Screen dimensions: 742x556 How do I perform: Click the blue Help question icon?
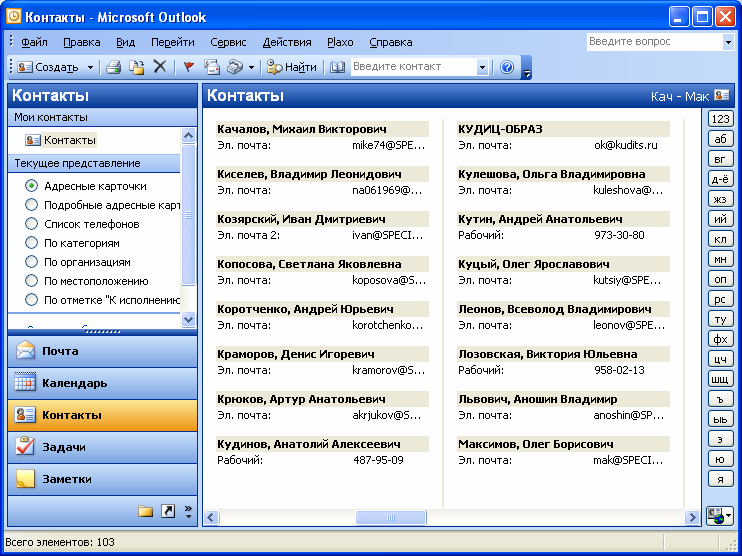point(507,67)
